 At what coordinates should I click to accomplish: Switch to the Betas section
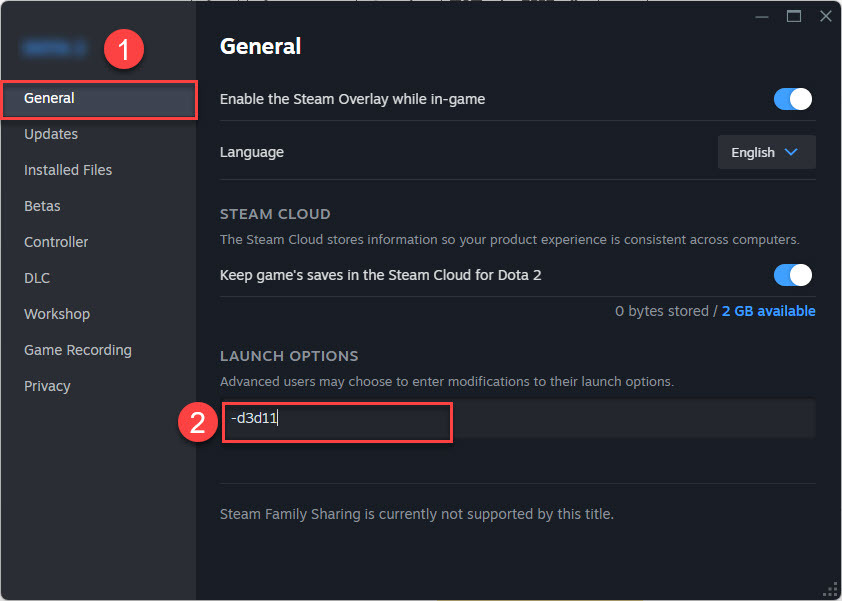click(x=42, y=205)
